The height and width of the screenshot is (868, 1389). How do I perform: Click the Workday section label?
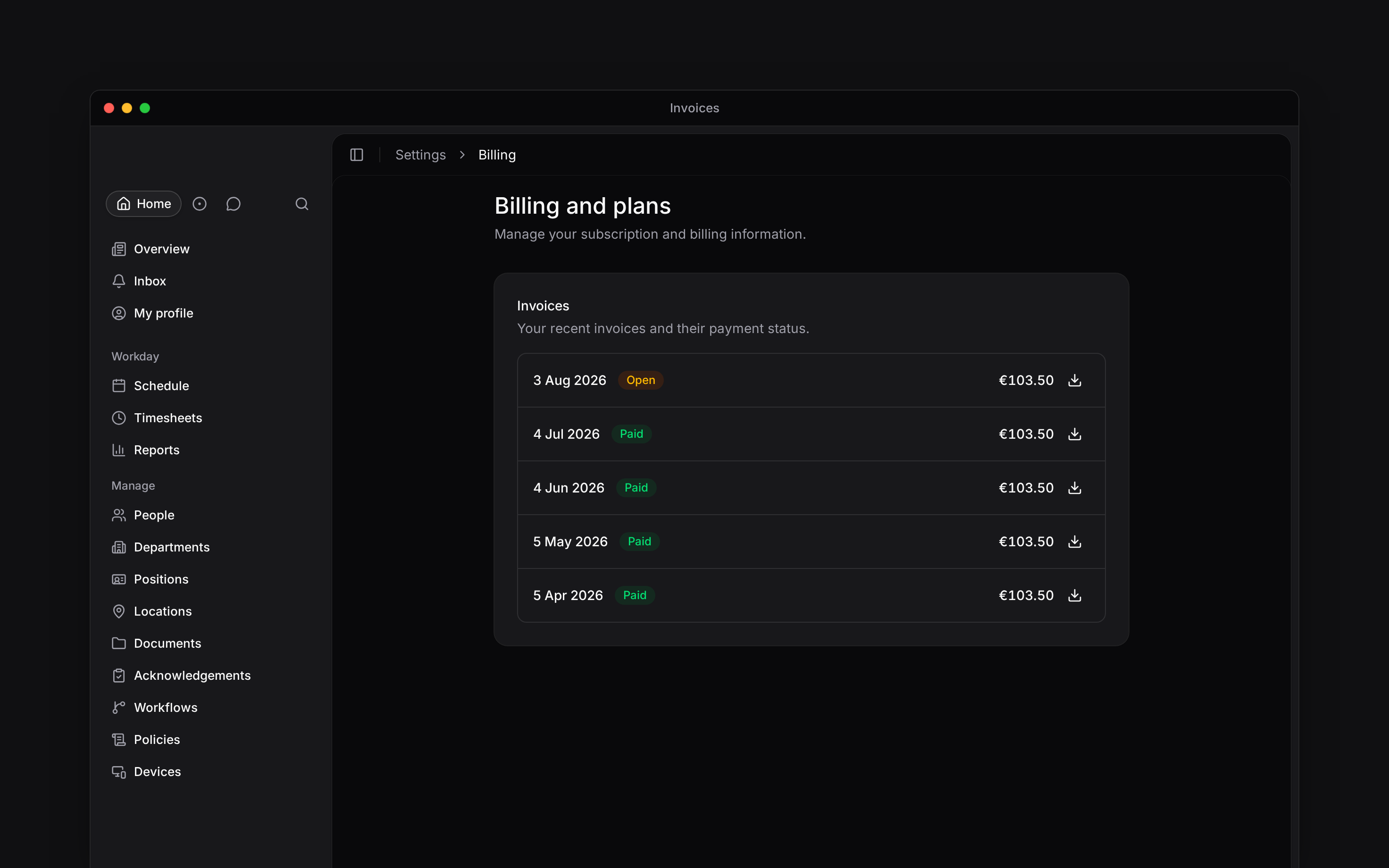point(135,357)
